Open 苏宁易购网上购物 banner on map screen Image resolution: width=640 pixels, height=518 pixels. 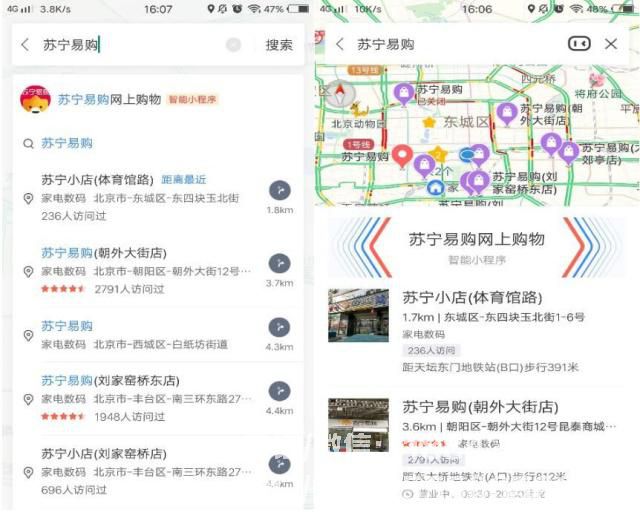point(476,247)
